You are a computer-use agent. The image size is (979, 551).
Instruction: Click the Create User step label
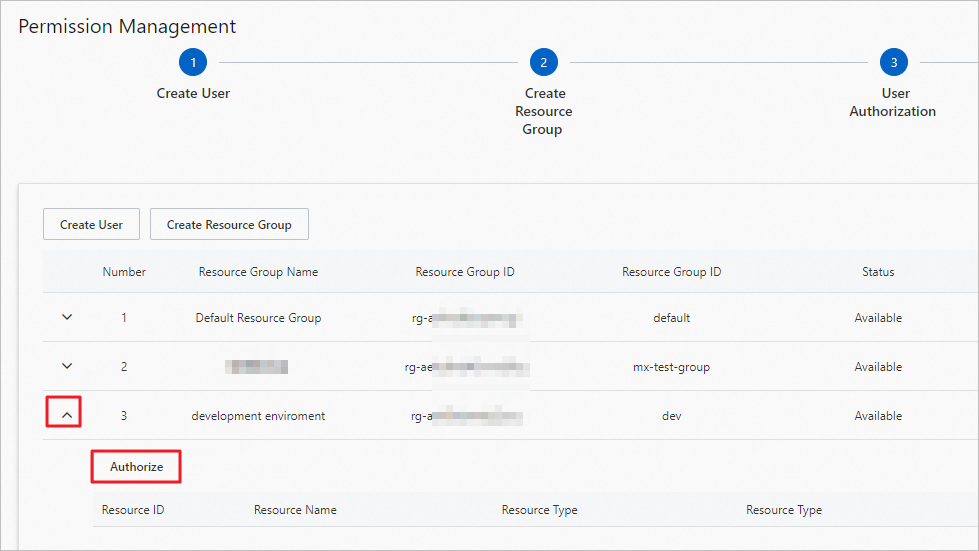(x=193, y=94)
